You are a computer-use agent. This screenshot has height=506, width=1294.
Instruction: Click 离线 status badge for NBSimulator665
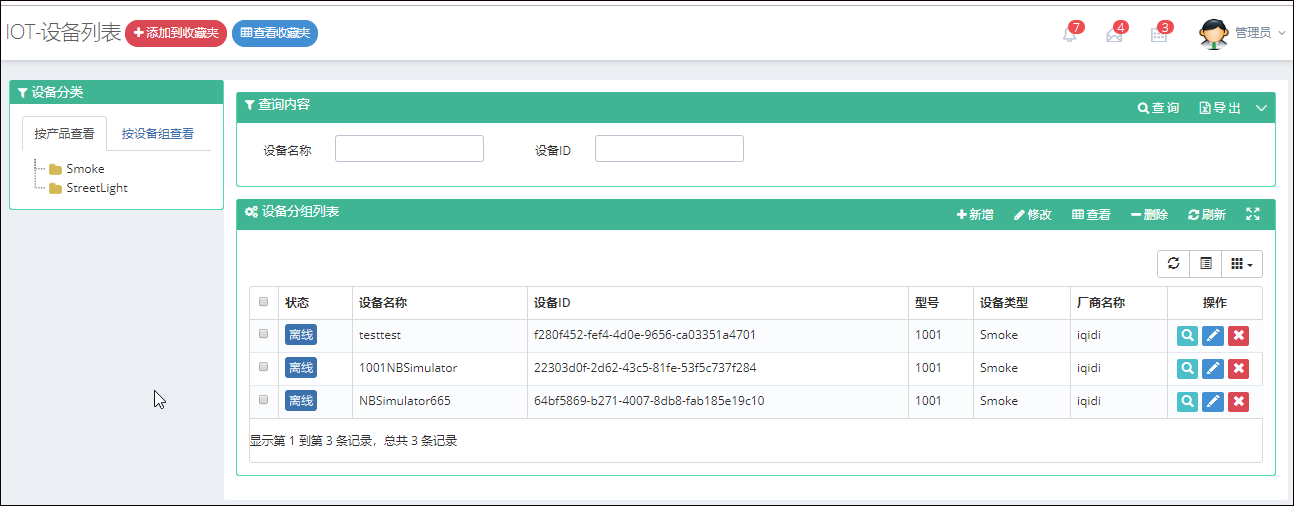coord(301,402)
